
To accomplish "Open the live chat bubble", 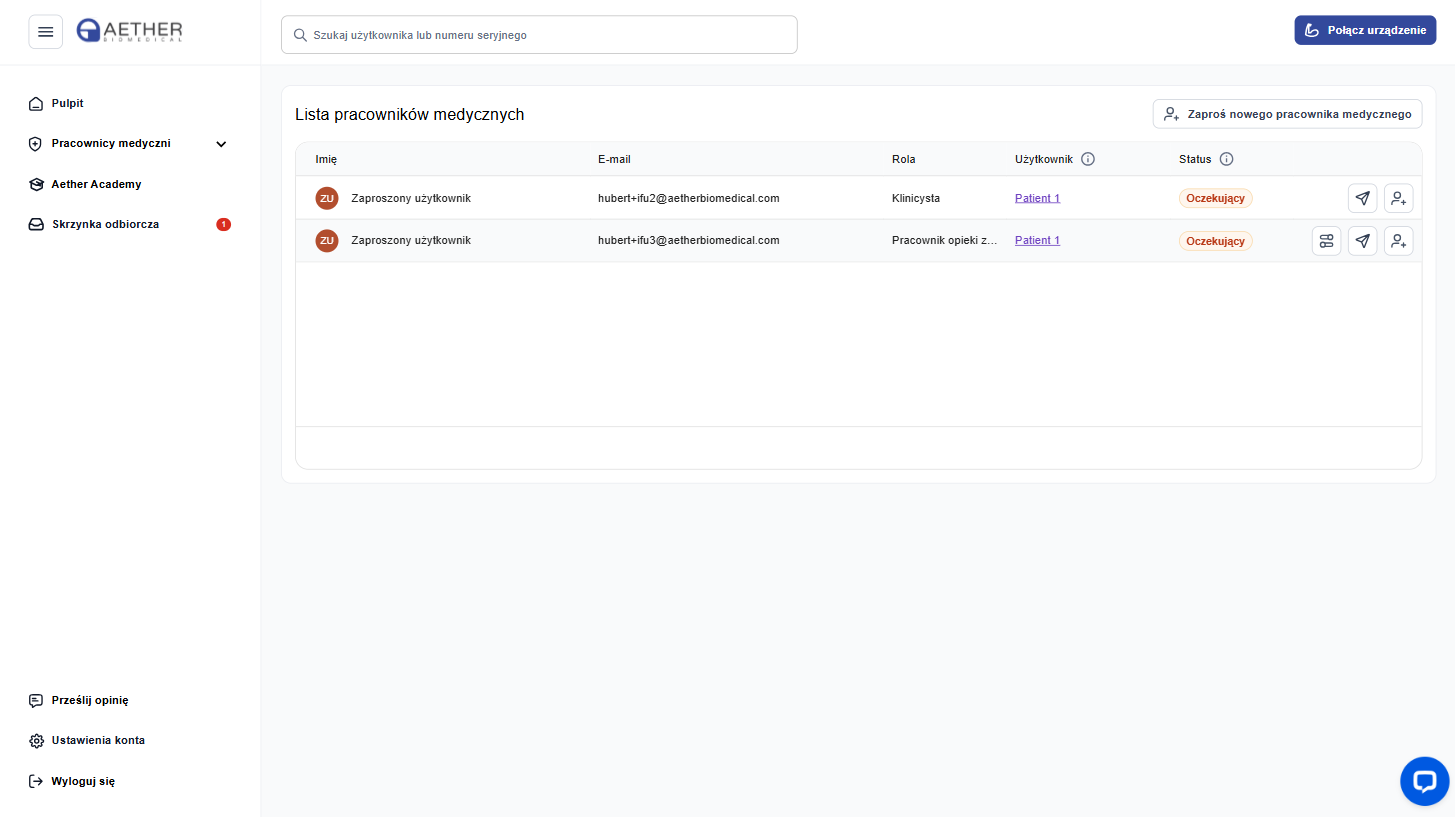I will click(x=1425, y=781).
